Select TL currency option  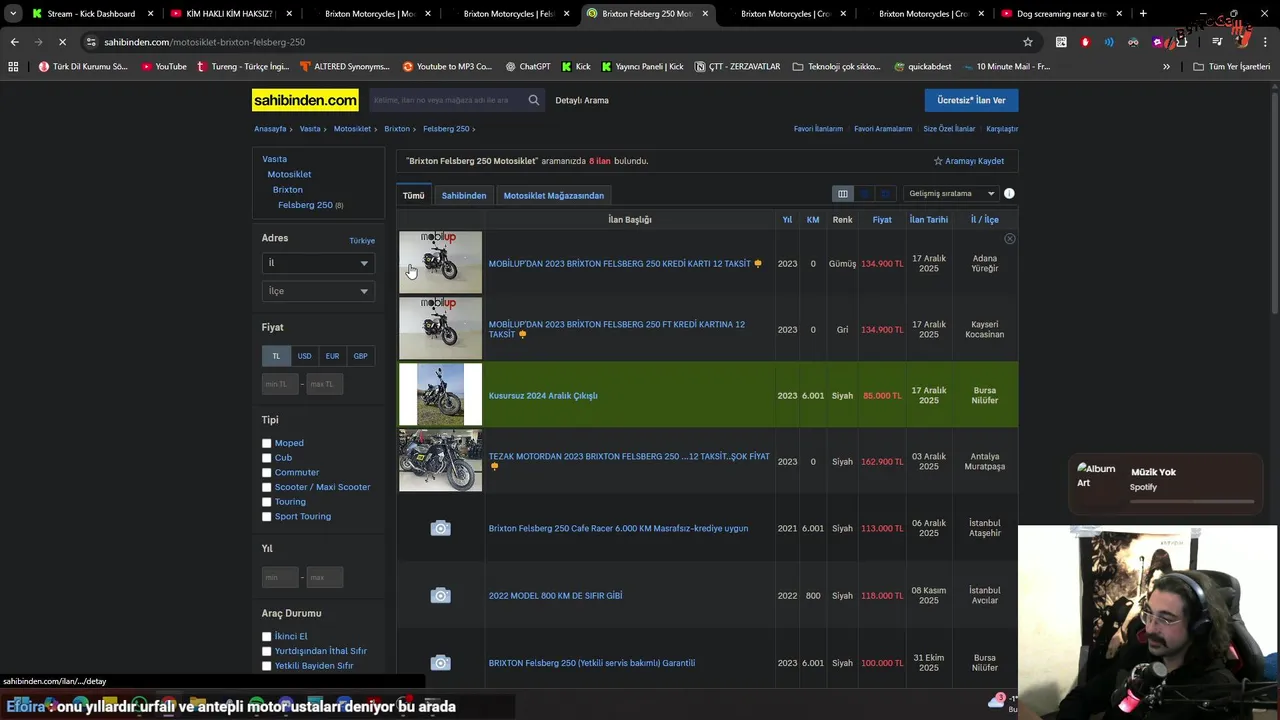coord(276,356)
